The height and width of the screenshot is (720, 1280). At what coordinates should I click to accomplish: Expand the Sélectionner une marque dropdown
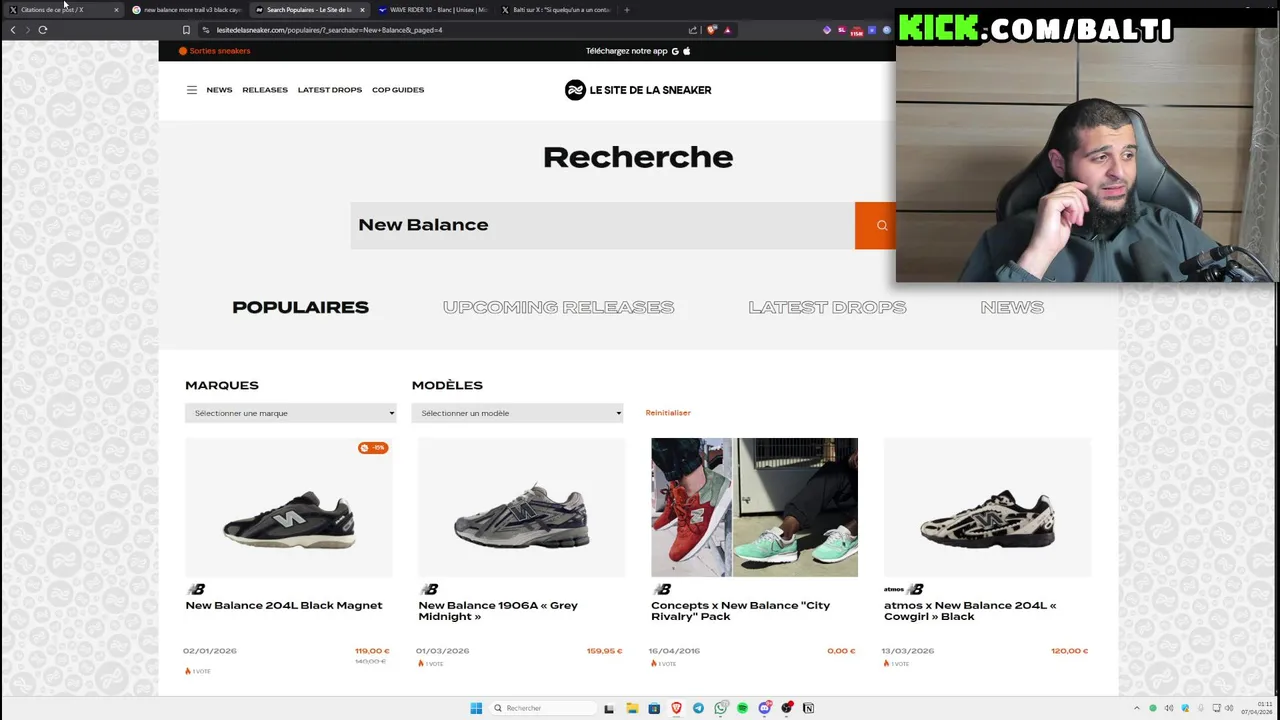pos(291,413)
